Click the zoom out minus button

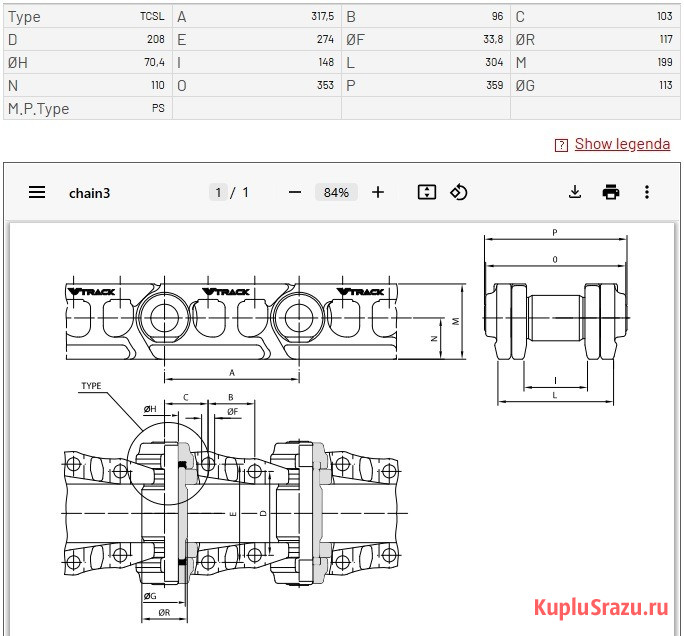click(295, 192)
